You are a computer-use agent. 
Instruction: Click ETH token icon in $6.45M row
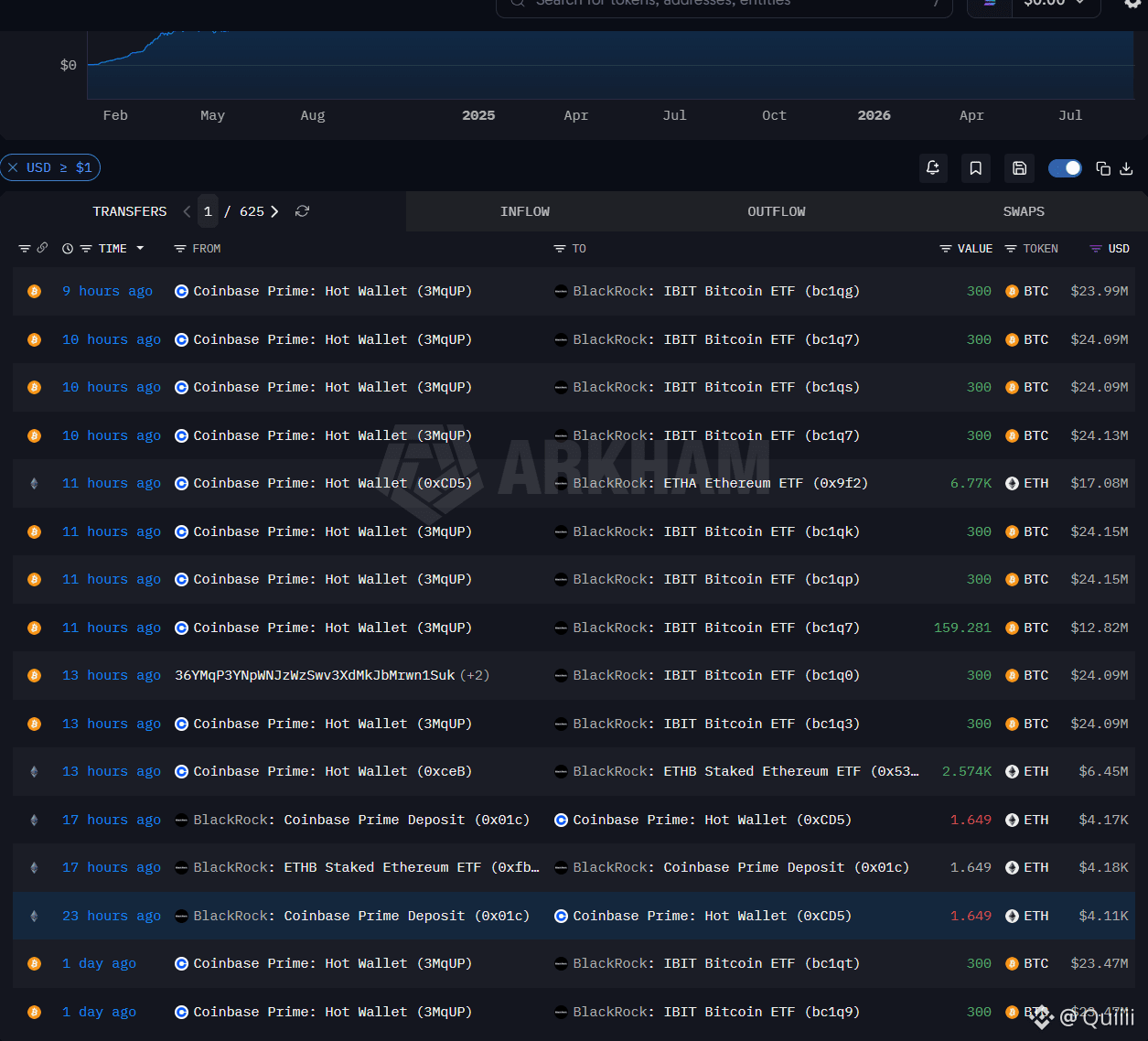[x=1012, y=771]
